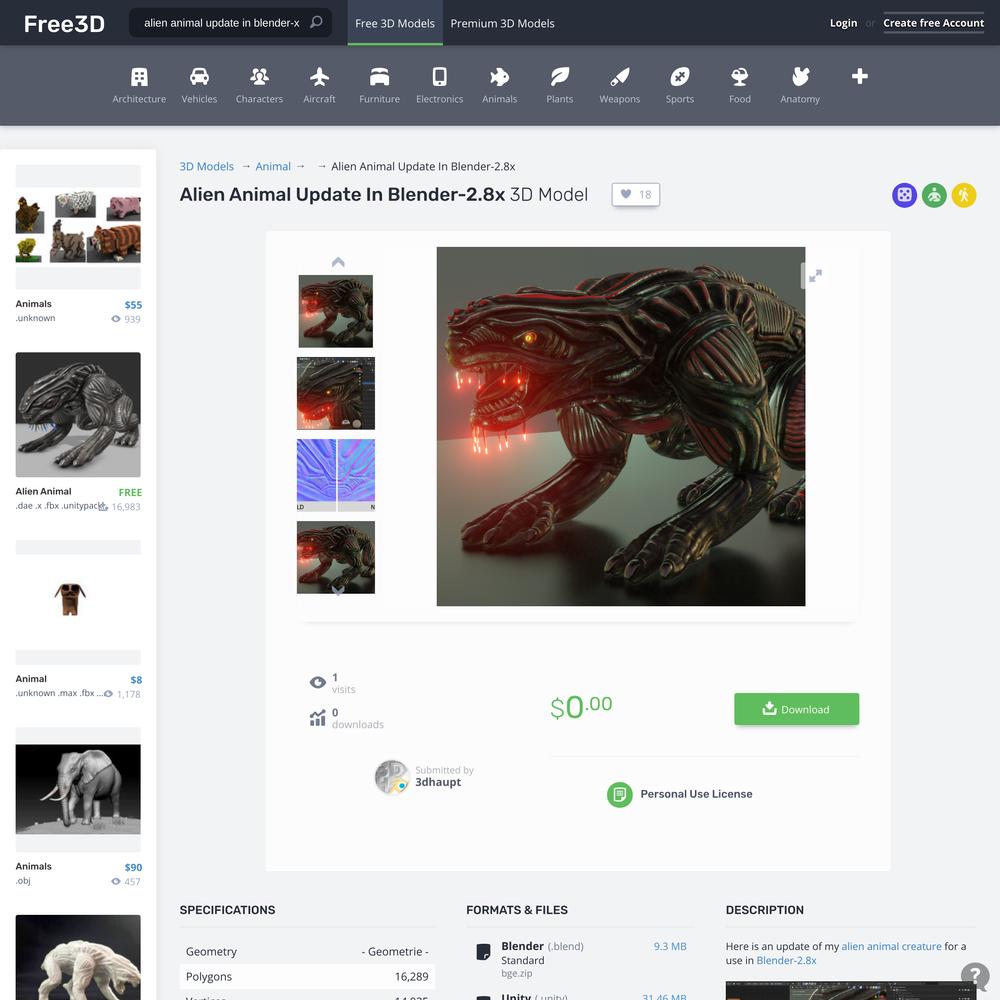Open the free Alien Animal model
This screenshot has width=1000, height=1000.
coord(78,415)
